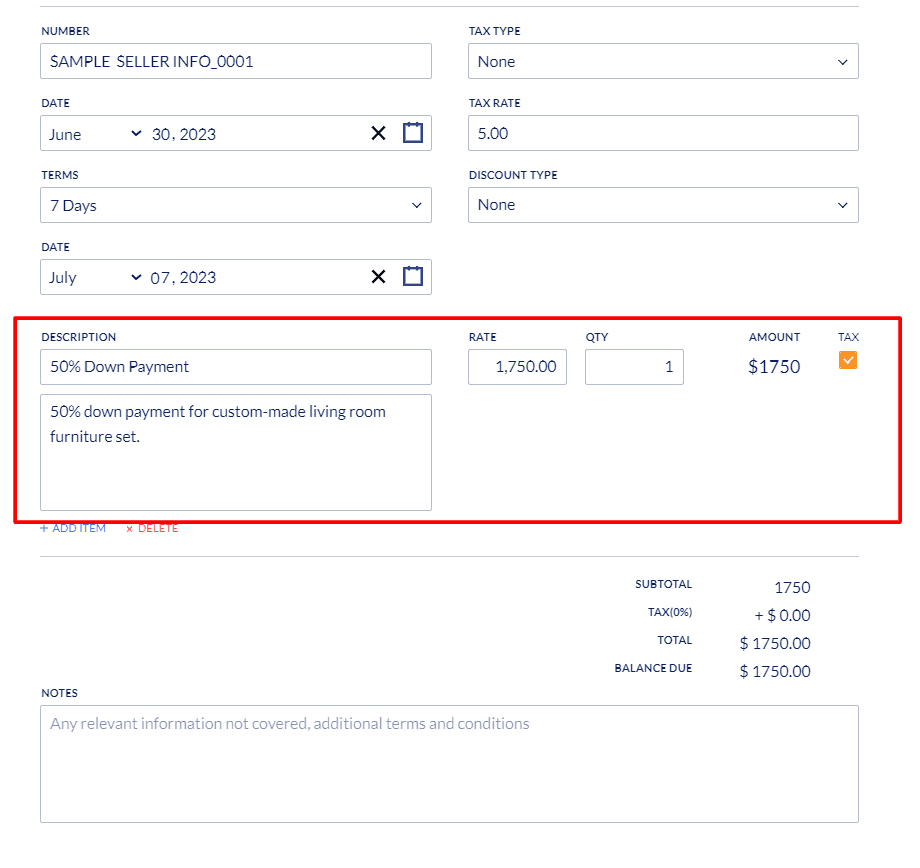Open the calendar picker for the July due date
This screenshot has width=920, height=868.
(412, 276)
